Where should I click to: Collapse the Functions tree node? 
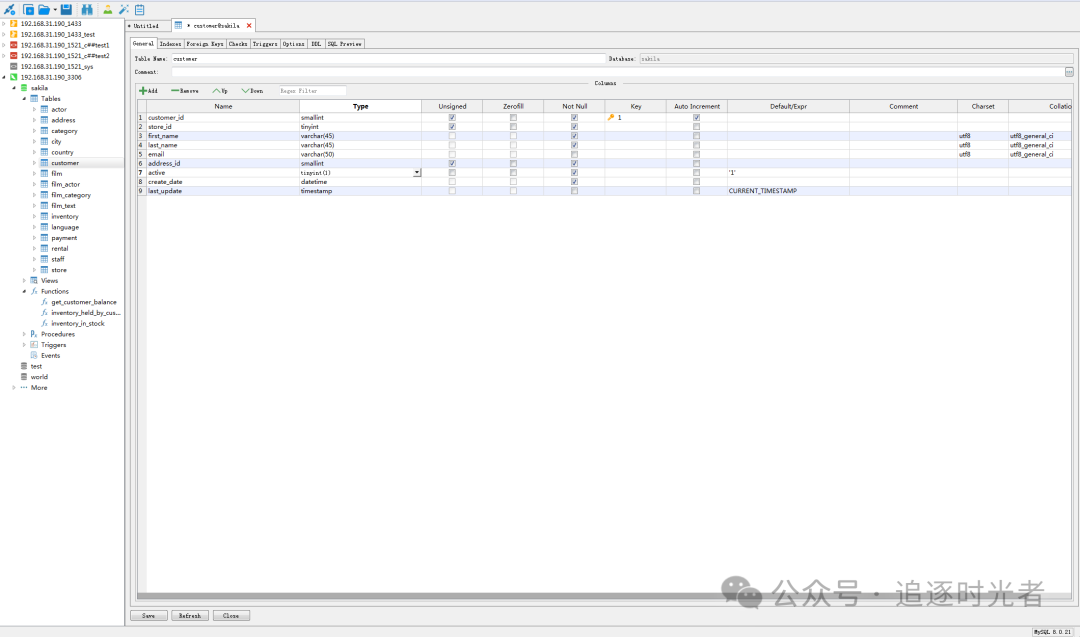point(24,291)
